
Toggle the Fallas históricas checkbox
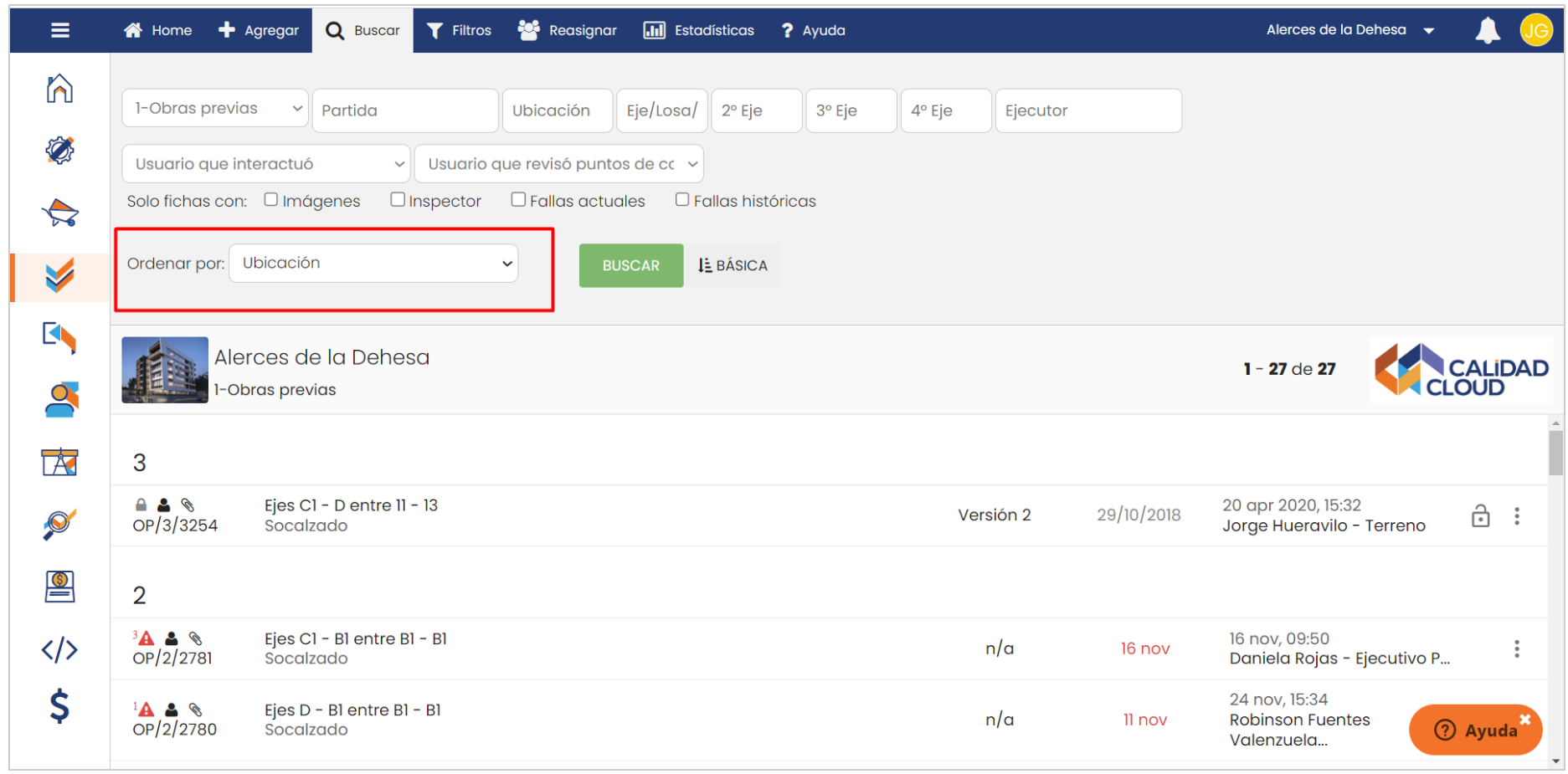tap(682, 200)
